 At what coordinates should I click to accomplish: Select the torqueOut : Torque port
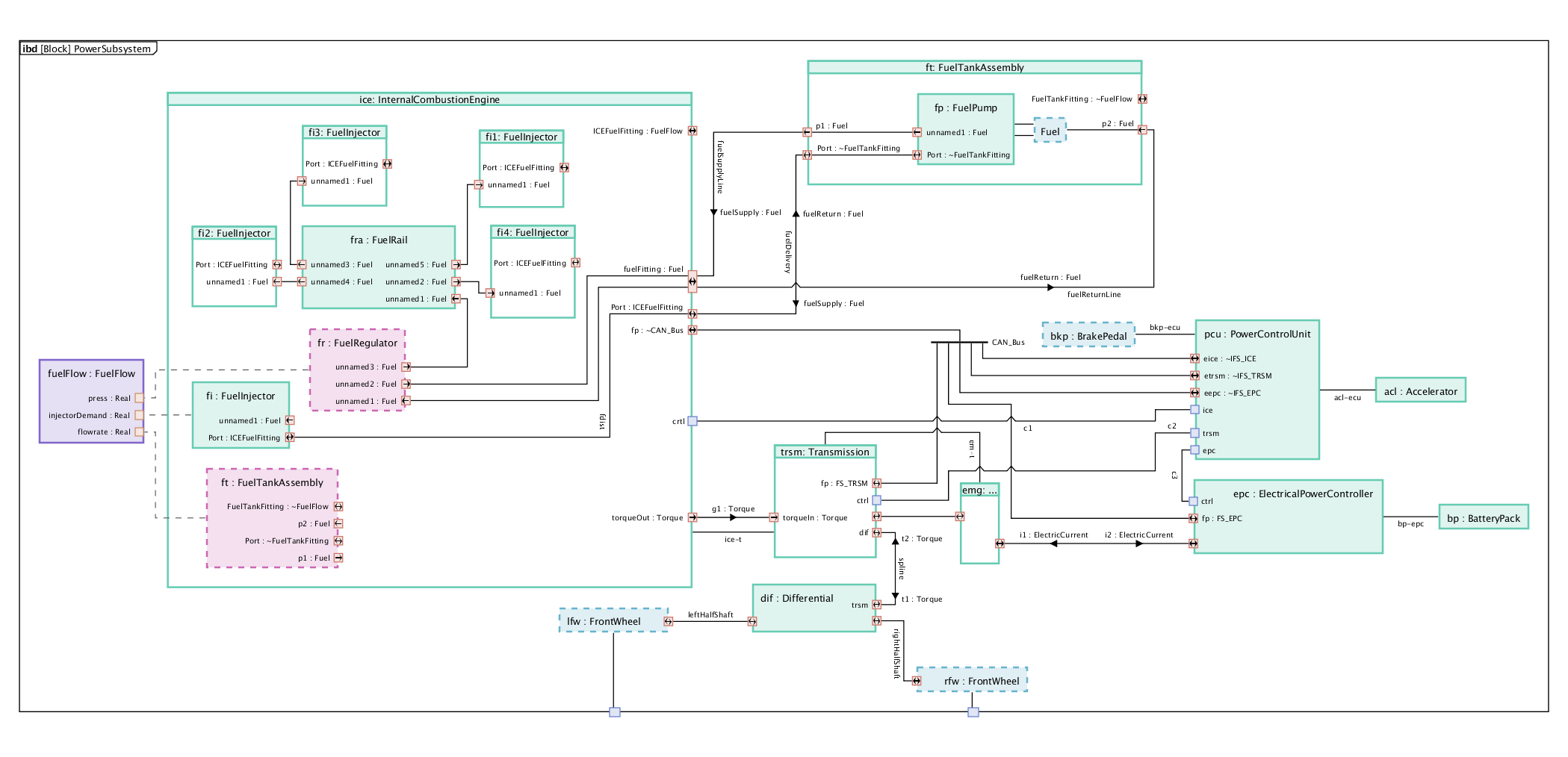tap(692, 517)
